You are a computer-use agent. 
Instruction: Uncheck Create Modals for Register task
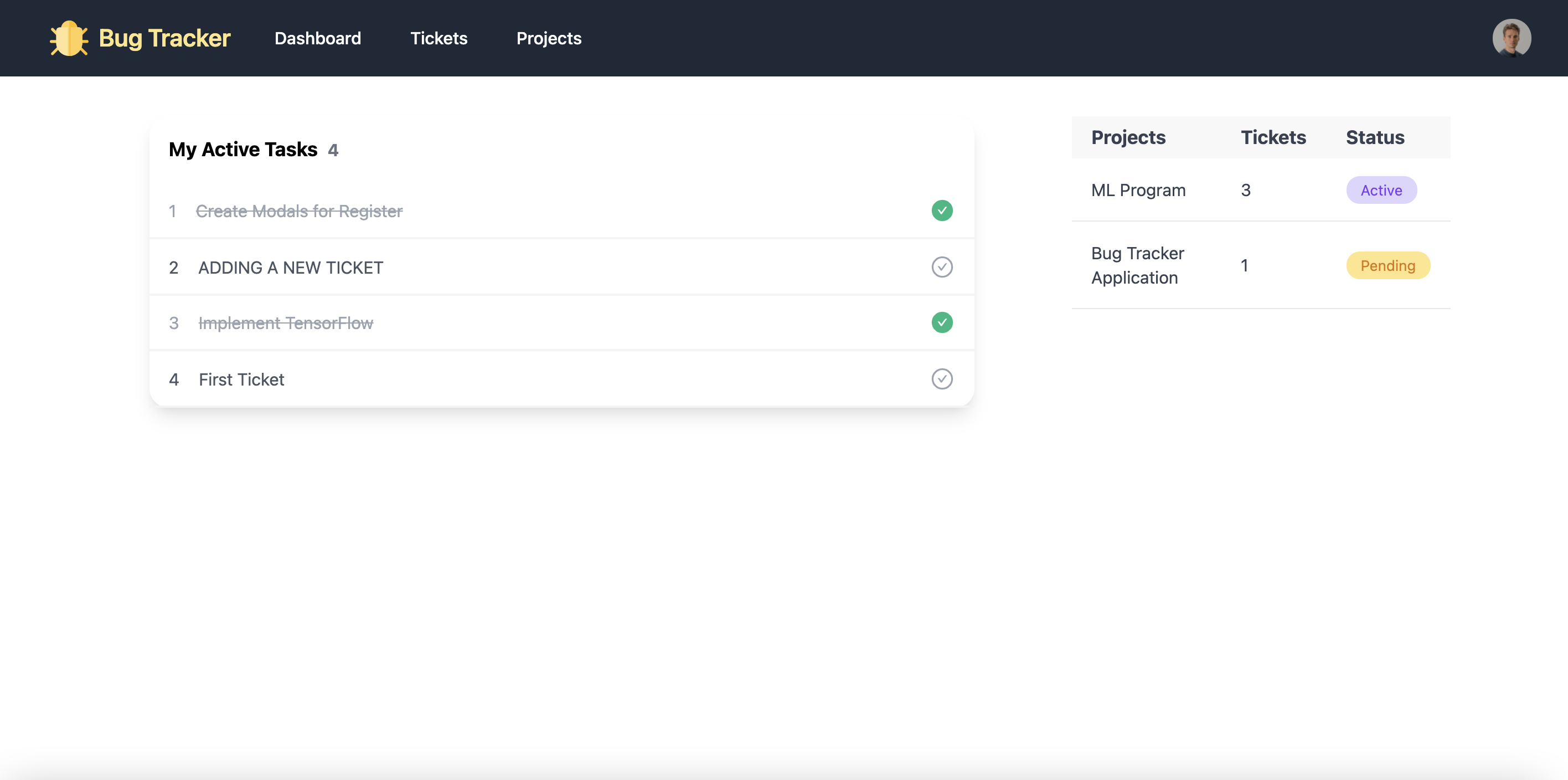point(942,211)
